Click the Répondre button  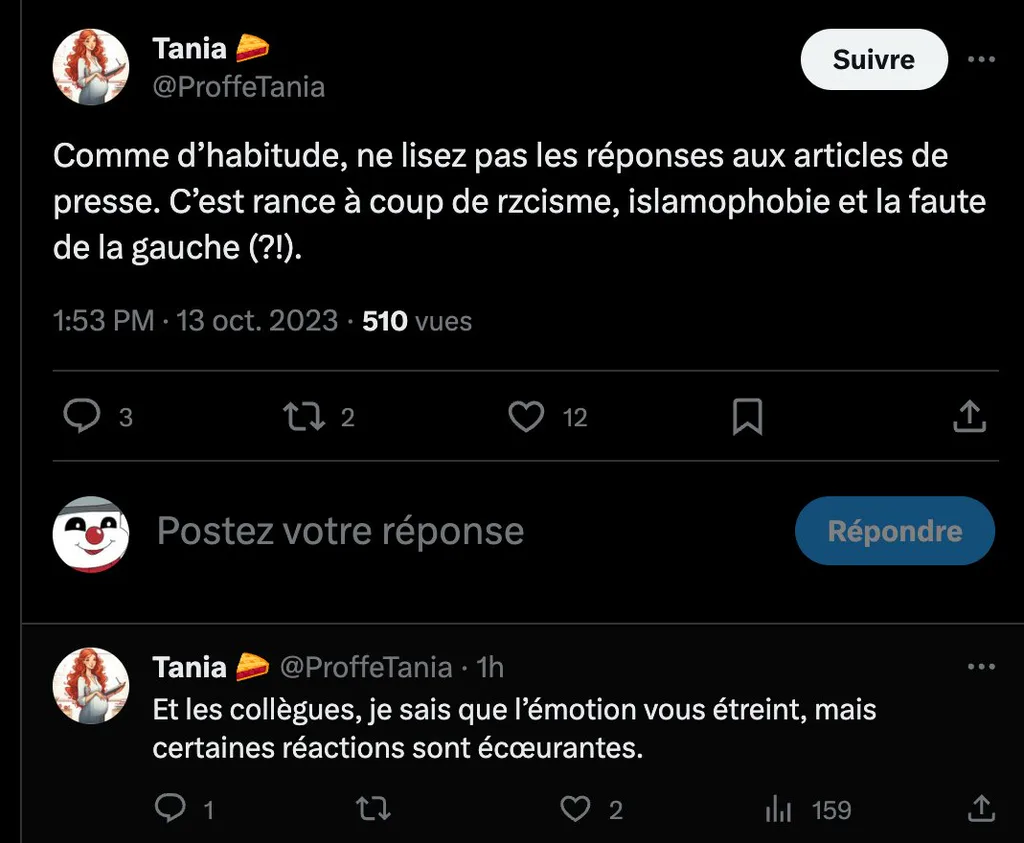point(895,531)
